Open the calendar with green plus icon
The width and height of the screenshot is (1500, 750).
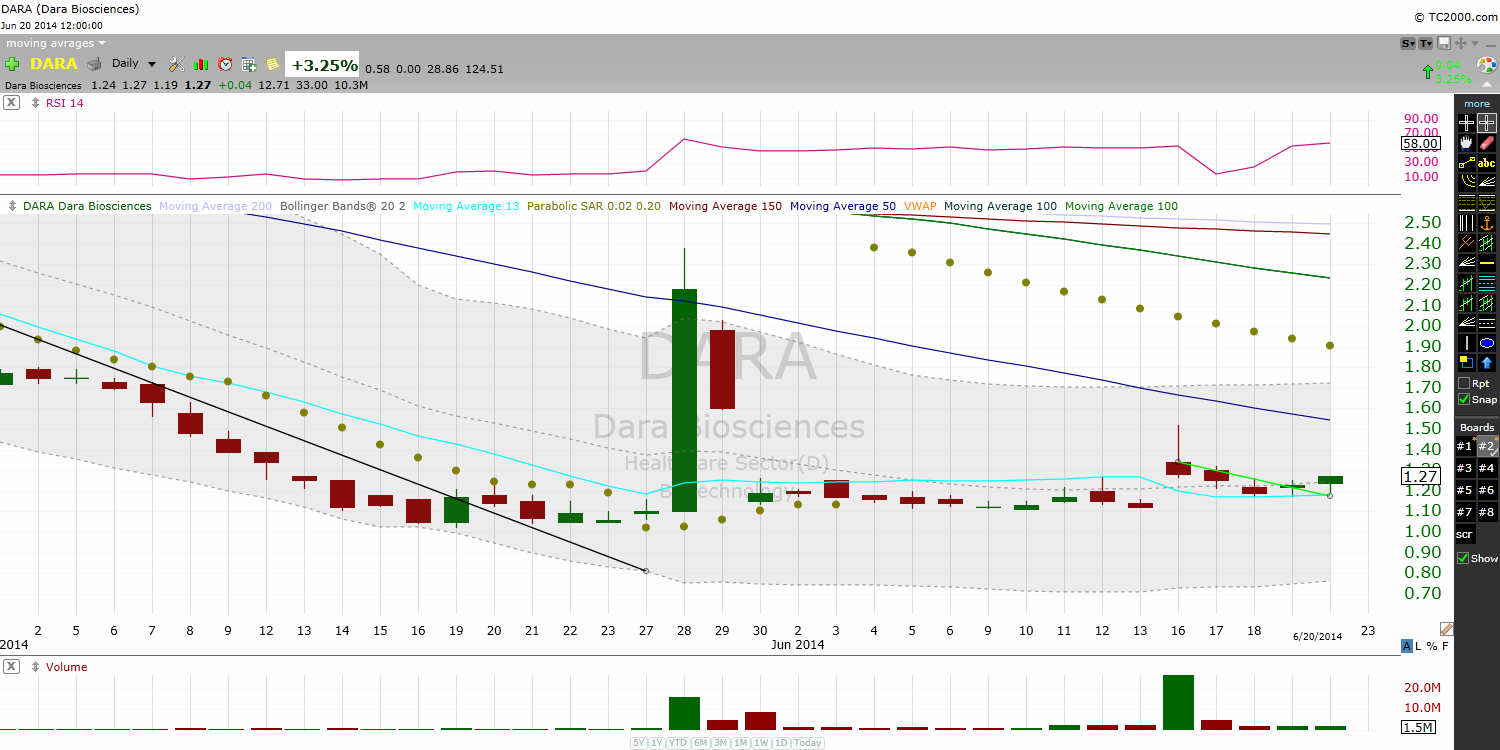[x=249, y=64]
